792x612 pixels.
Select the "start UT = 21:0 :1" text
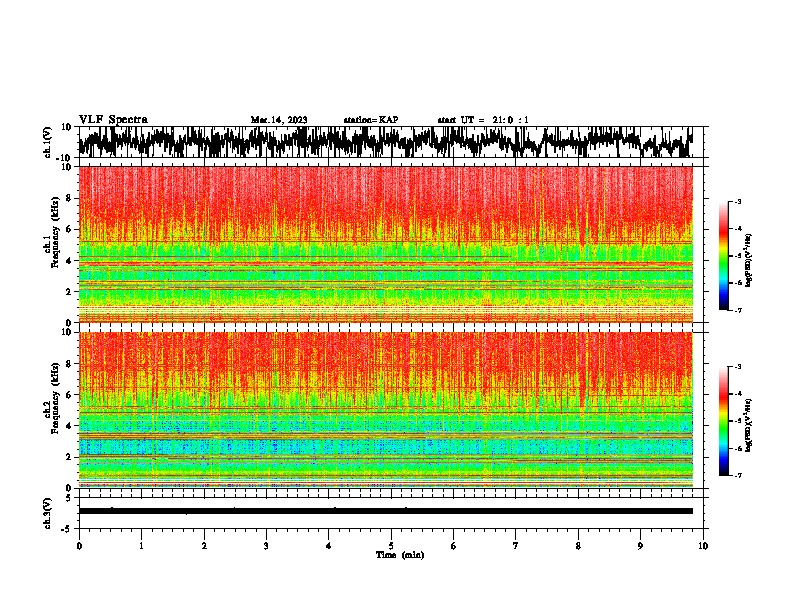(483, 120)
